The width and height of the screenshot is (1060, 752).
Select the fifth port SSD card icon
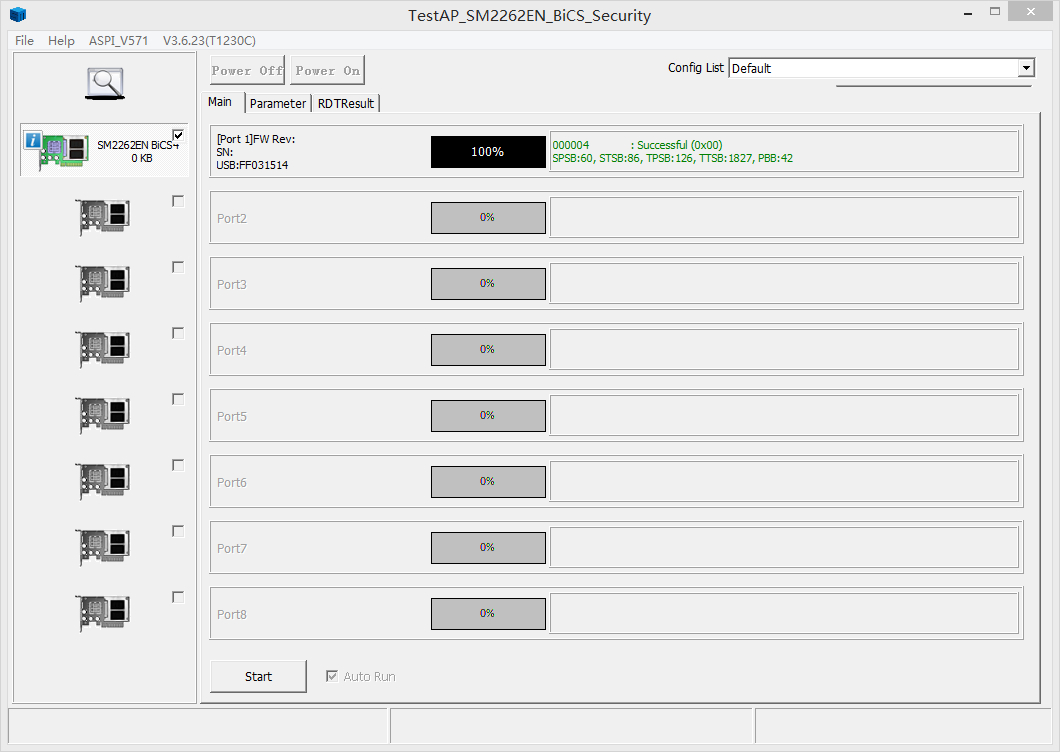[x=104, y=415]
